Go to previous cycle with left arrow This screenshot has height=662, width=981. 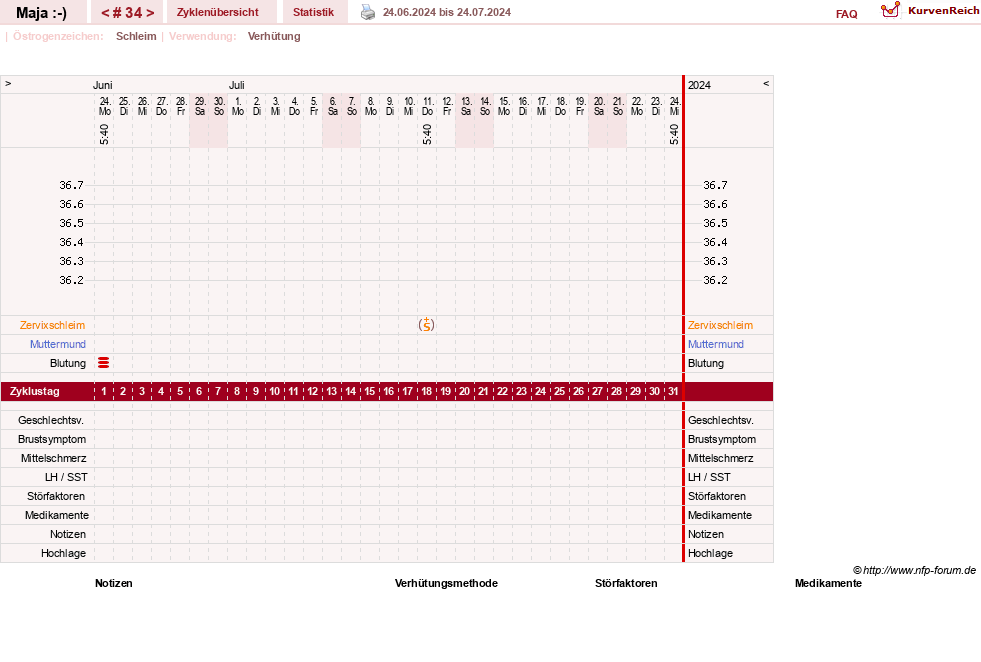click(105, 13)
